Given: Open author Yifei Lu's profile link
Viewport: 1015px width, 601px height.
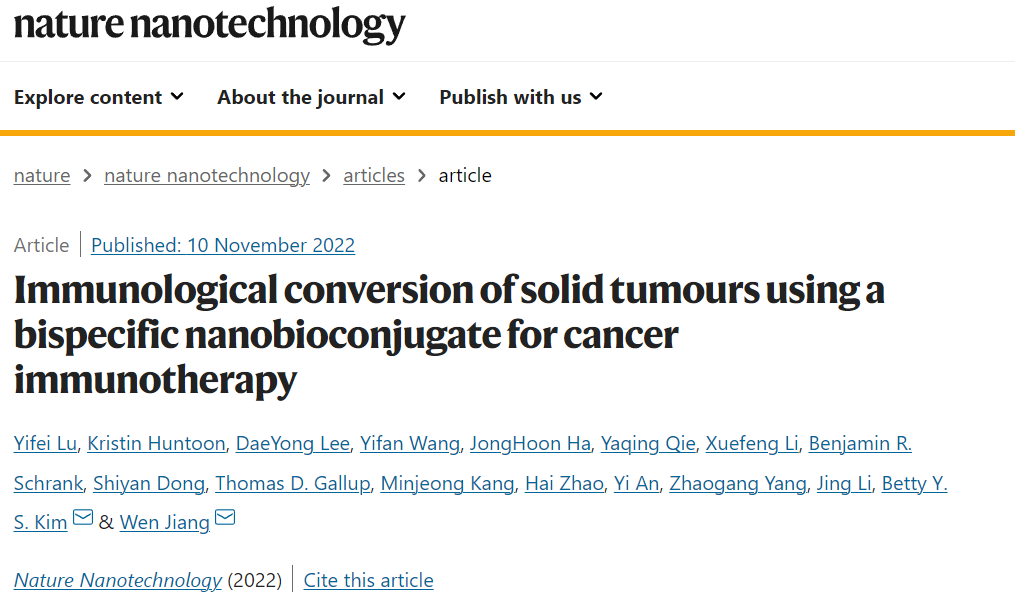Looking at the screenshot, I should (x=45, y=444).
